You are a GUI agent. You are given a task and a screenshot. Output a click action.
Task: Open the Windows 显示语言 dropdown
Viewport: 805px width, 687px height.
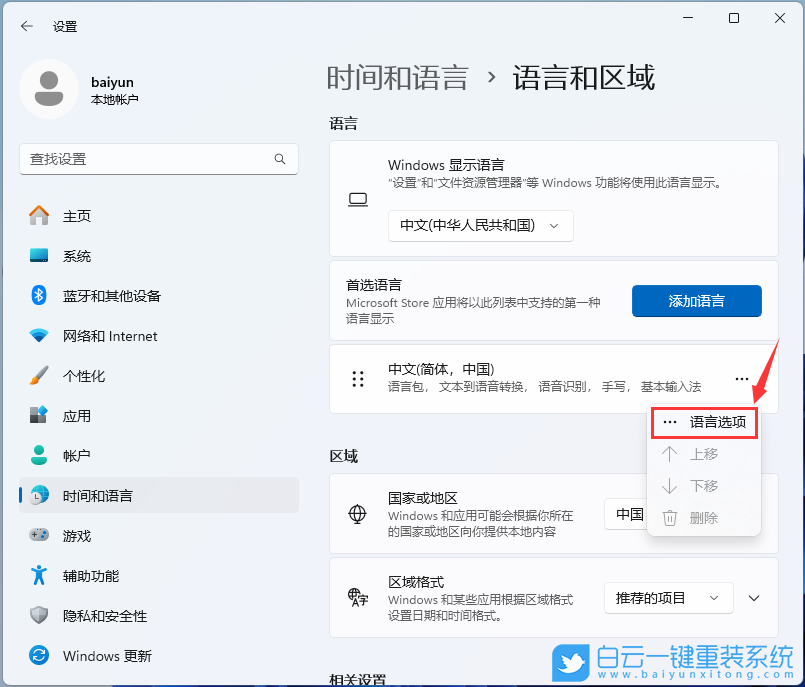[x=480, y=226]
